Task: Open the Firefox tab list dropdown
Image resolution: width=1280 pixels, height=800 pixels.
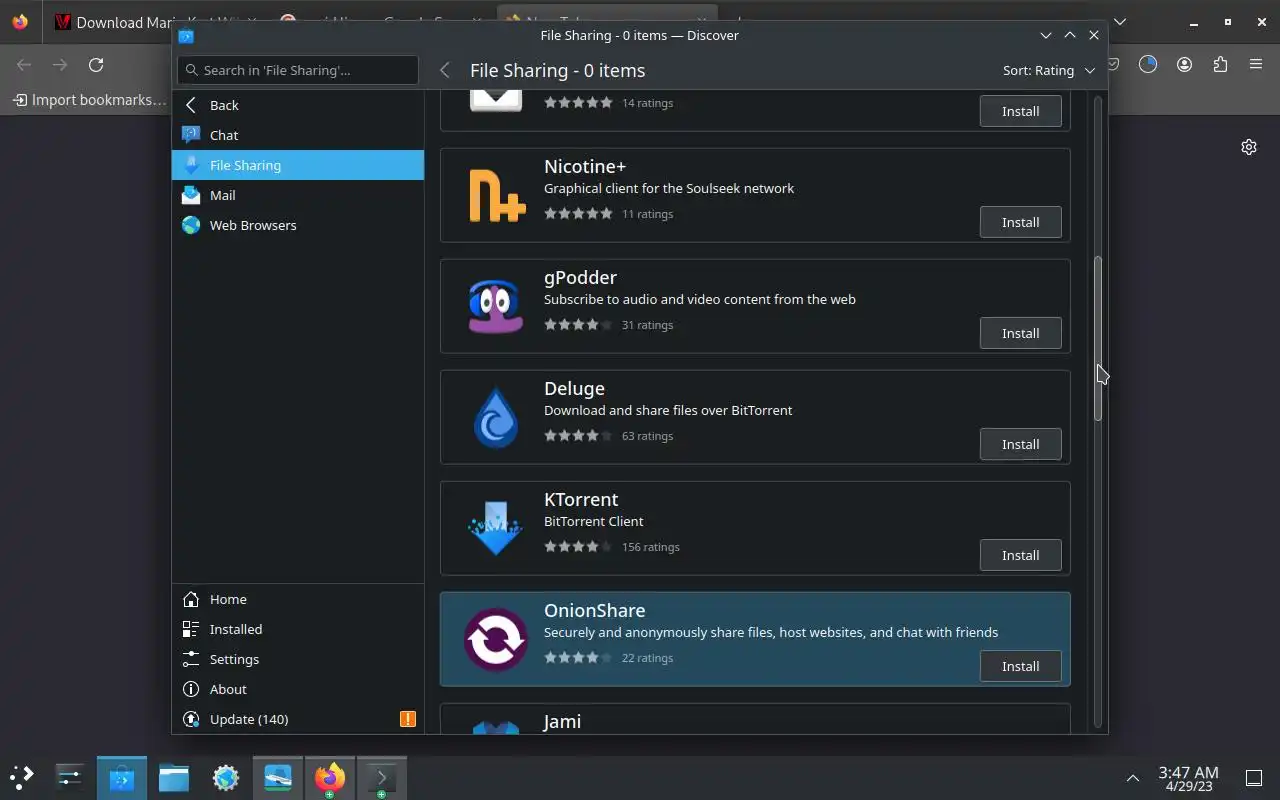Action: pyautogui.click(x=1119, y=22)
